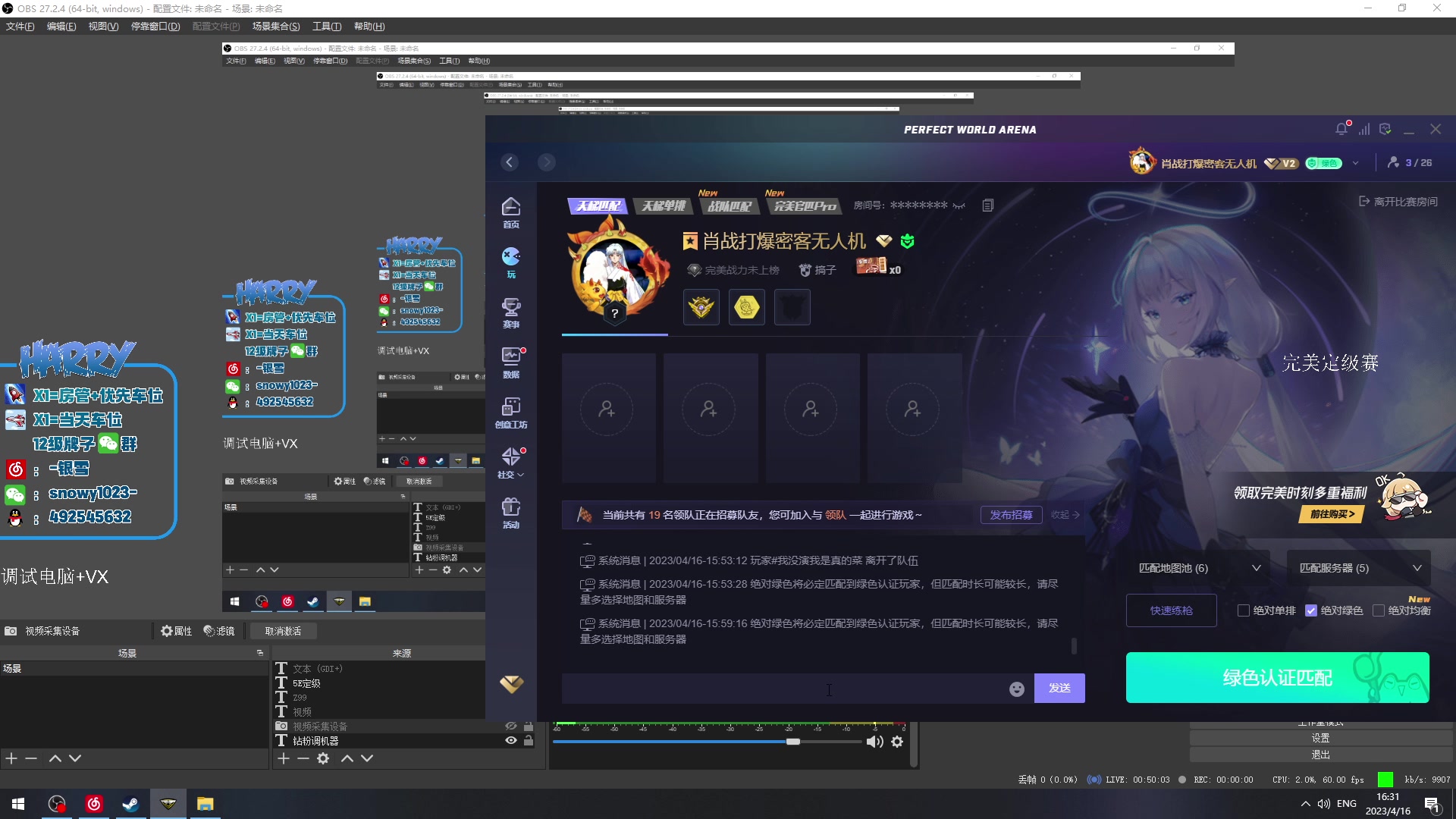1456x819 pixels.
Task: Click the network signal bars icon
Action: (1364, 130)
